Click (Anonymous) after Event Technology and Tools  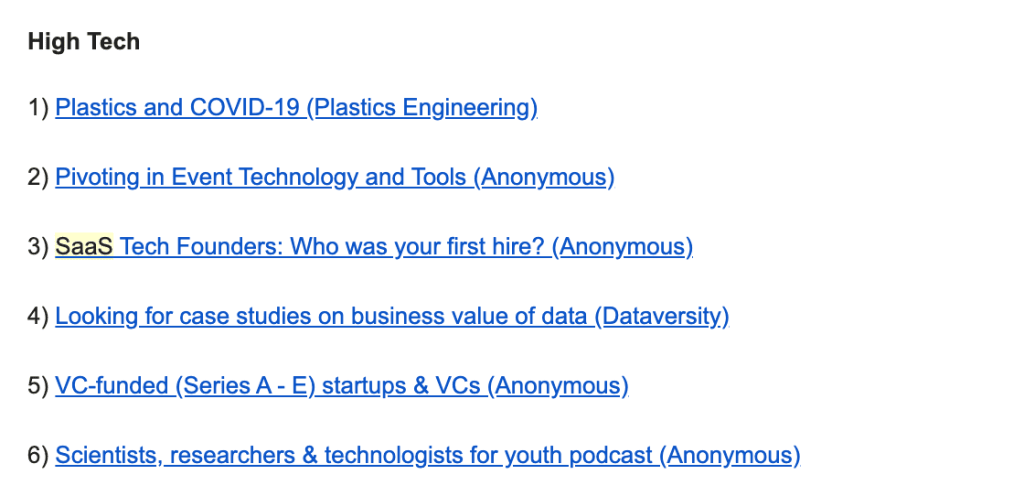click(x=544, y=177)
